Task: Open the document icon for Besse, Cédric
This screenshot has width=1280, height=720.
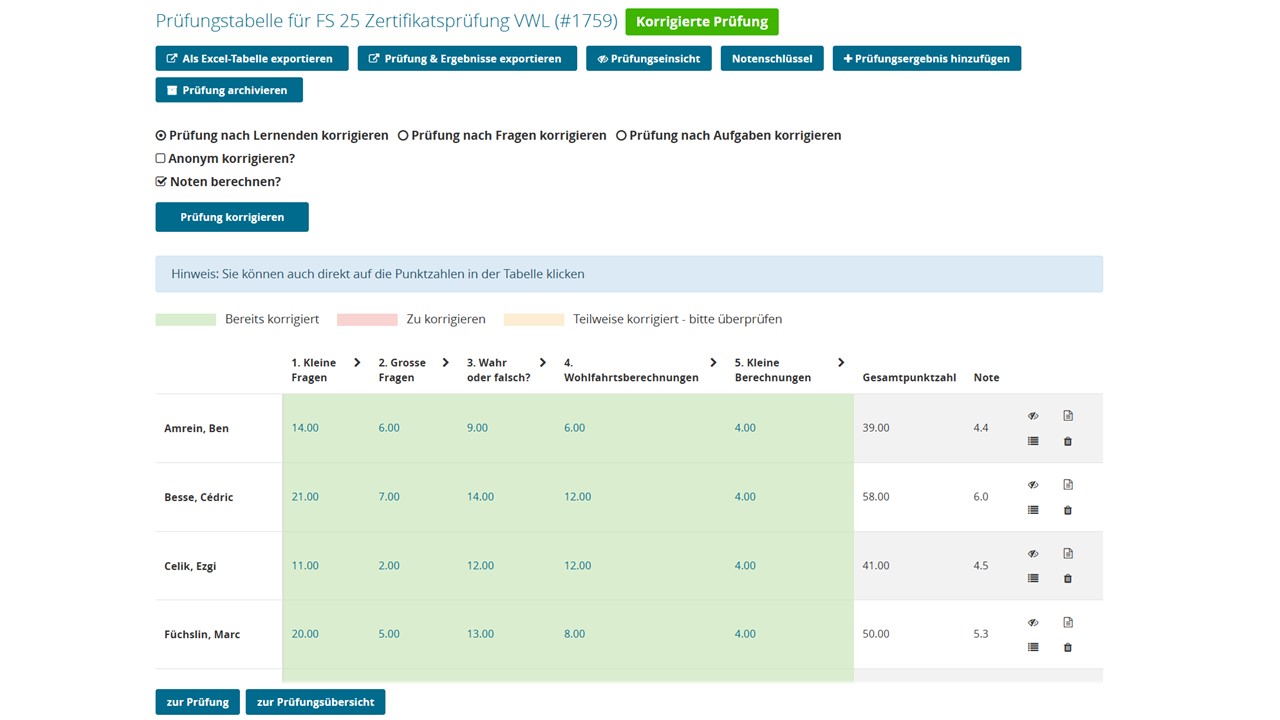Action: point(1068,484)
